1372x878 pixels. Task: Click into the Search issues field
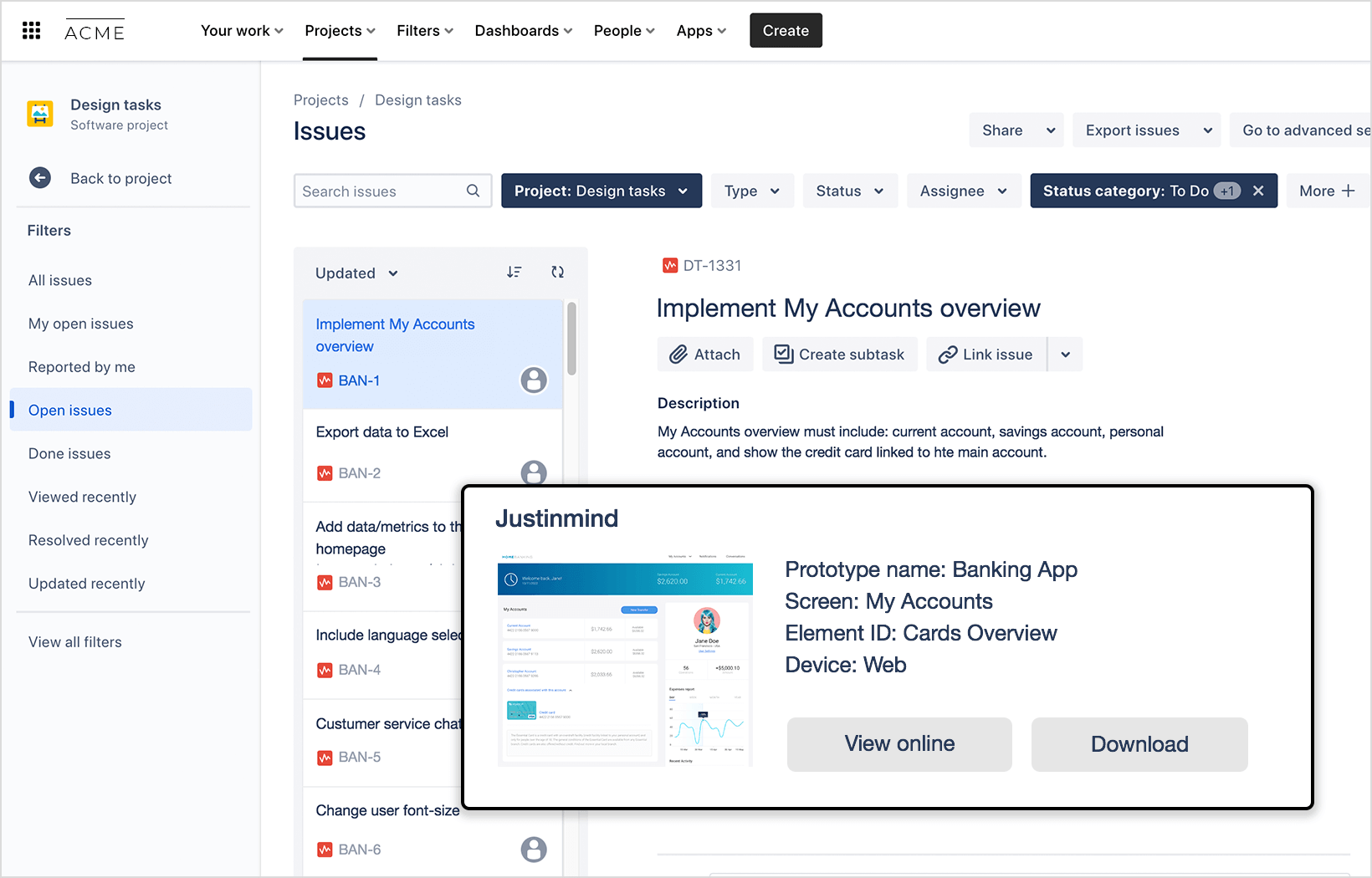[x=392, y=191]
